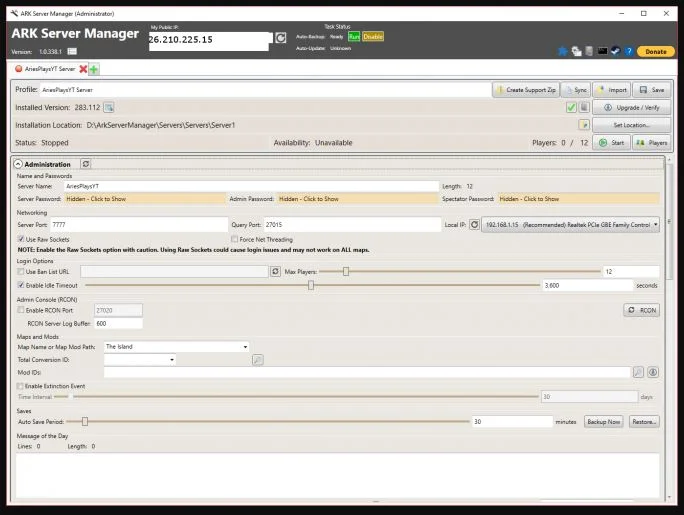Click the search icon beside Total Conversion ID
This screenshot has width=684, height=515.
(258, 360)
